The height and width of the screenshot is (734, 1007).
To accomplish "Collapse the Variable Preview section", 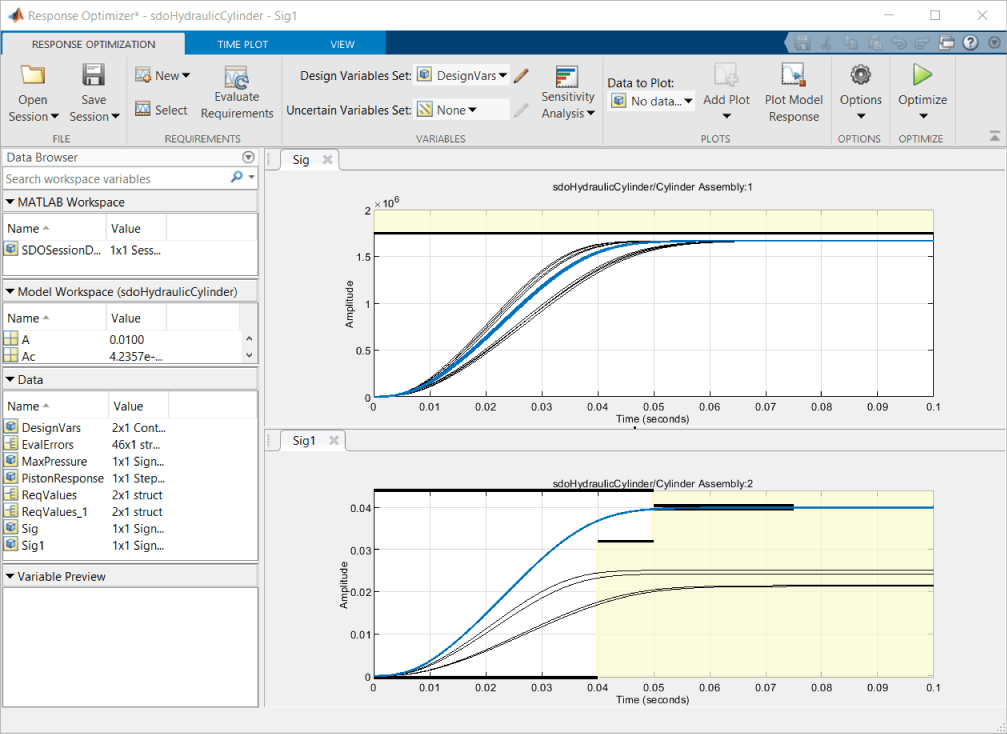I will click(11, 576).
